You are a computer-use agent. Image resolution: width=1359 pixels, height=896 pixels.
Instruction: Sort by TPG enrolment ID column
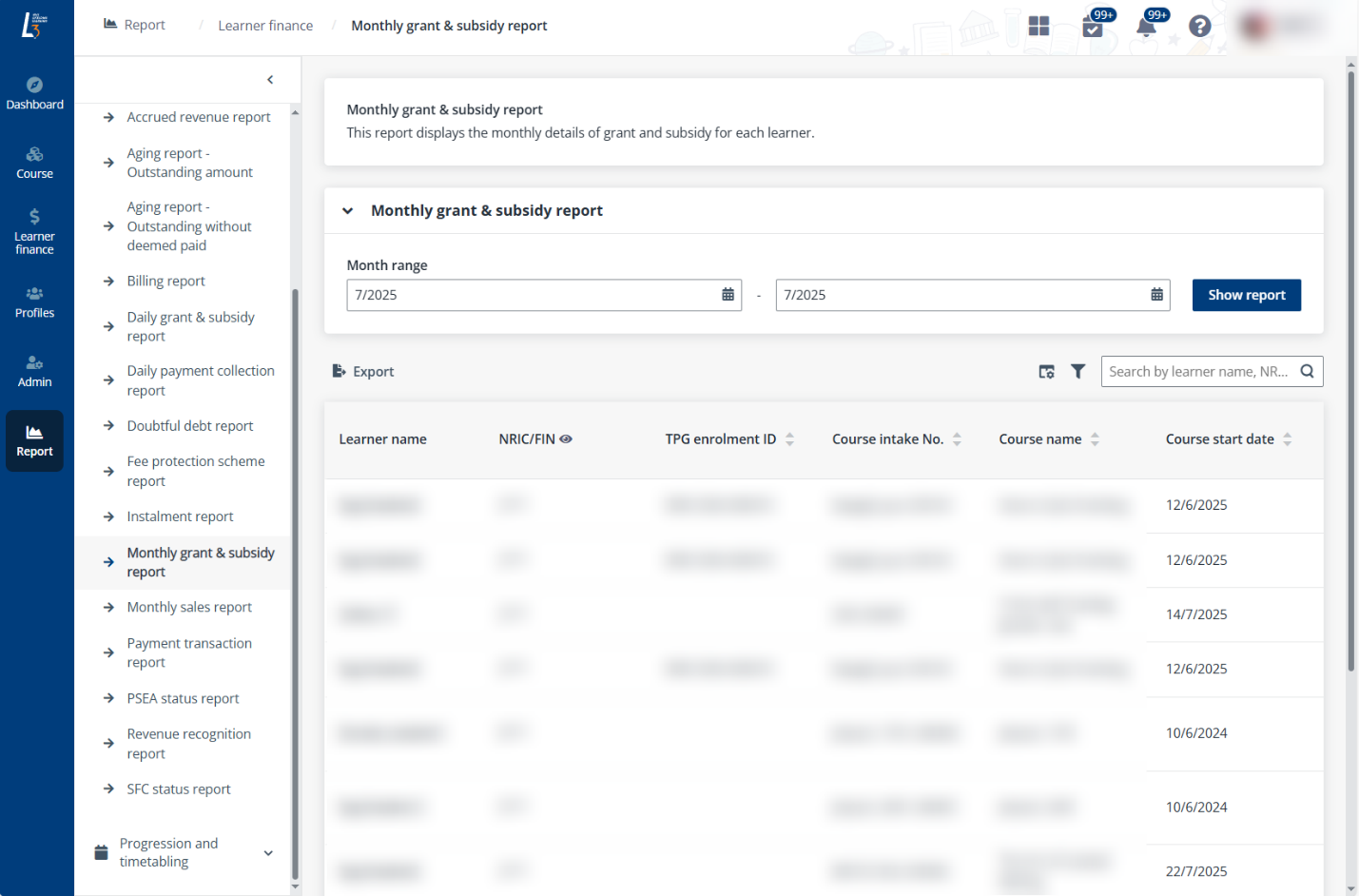(789, 439)
